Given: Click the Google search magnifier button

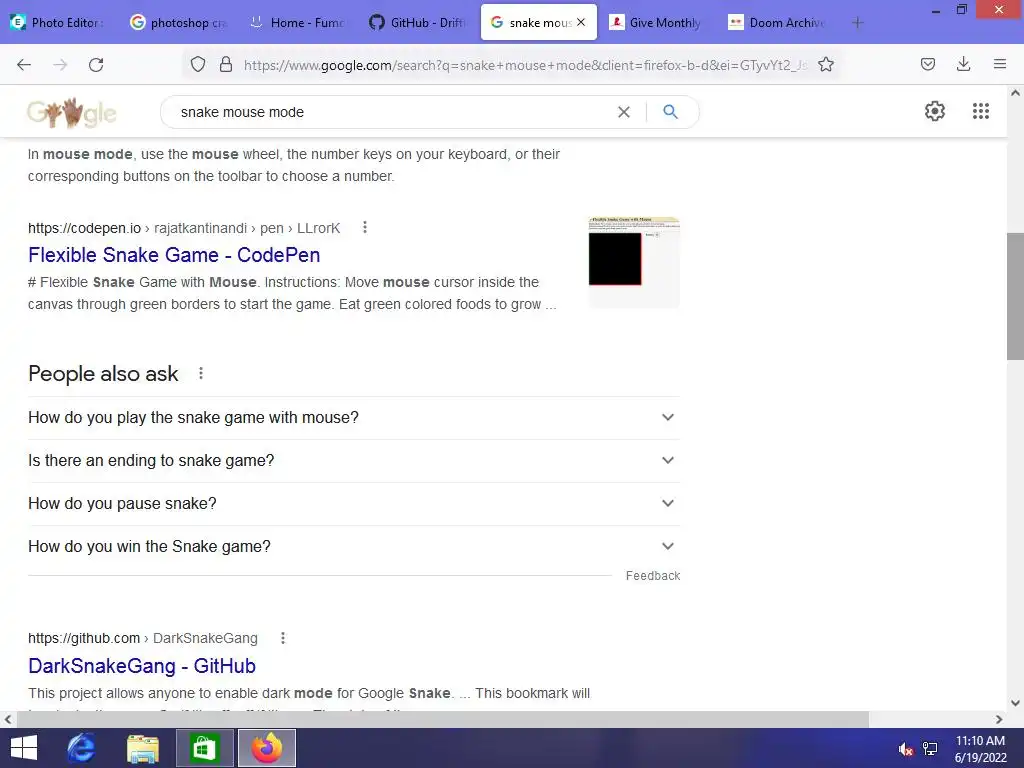Looking at the screenshot, I should [670, 112].
